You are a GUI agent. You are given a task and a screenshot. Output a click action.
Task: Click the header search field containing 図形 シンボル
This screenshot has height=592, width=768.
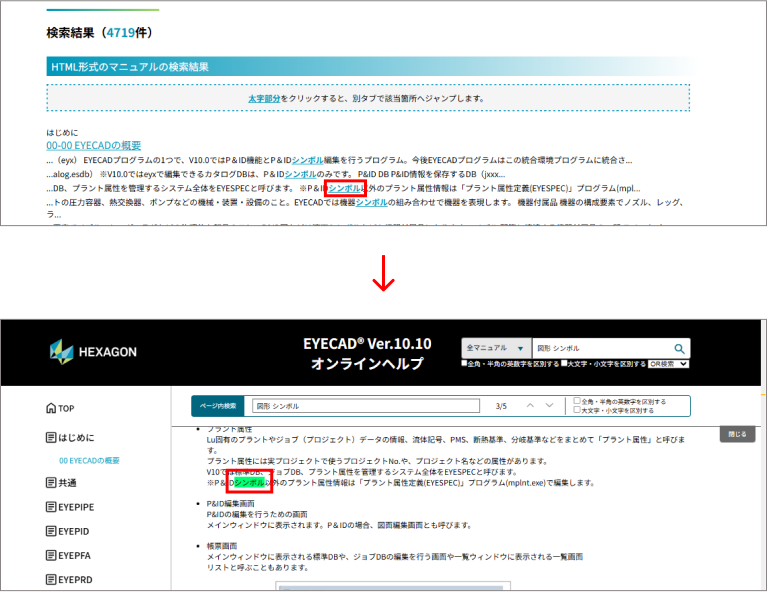[x=600, y=348]
